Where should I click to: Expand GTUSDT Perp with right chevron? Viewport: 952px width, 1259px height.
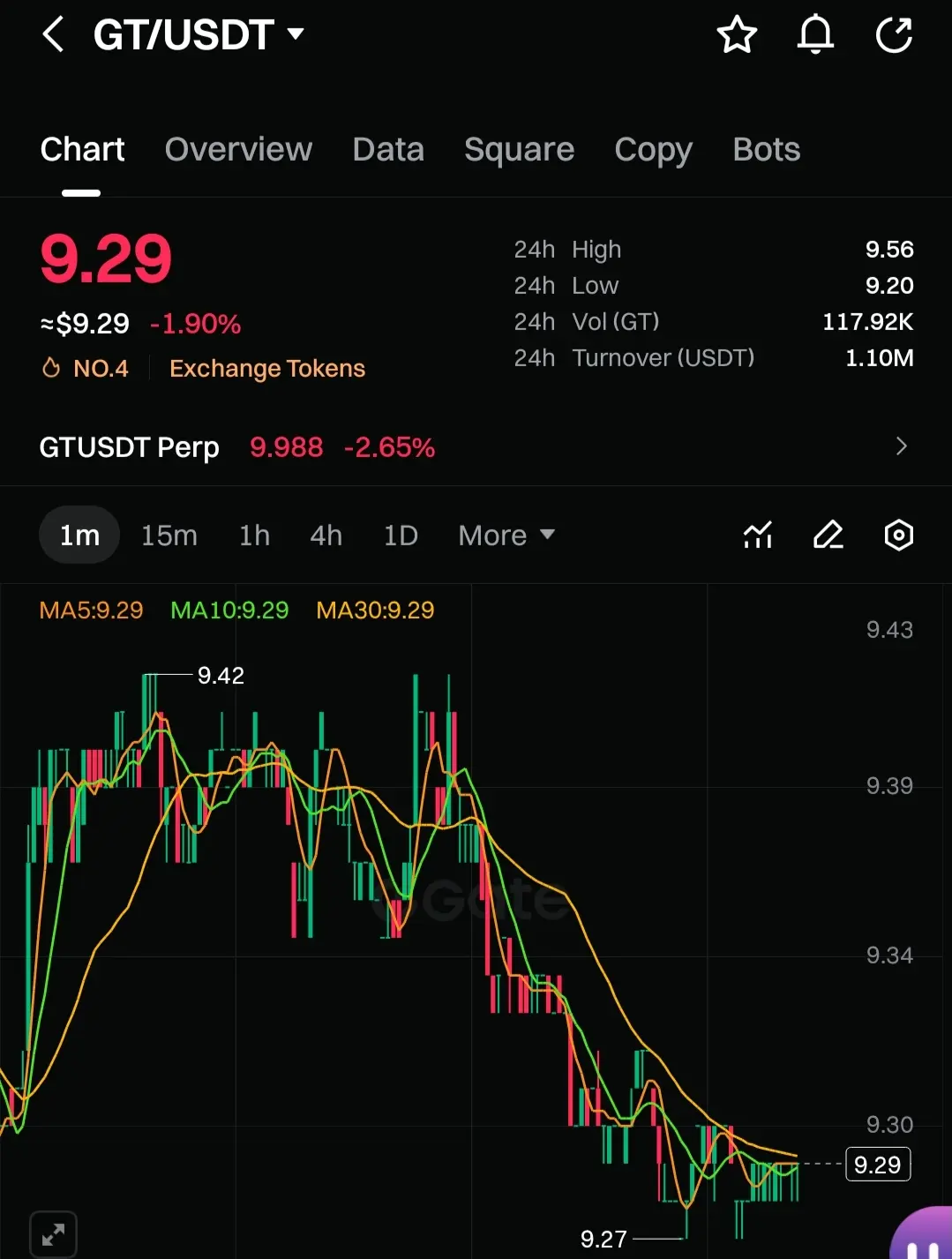(x=901, y=446)
